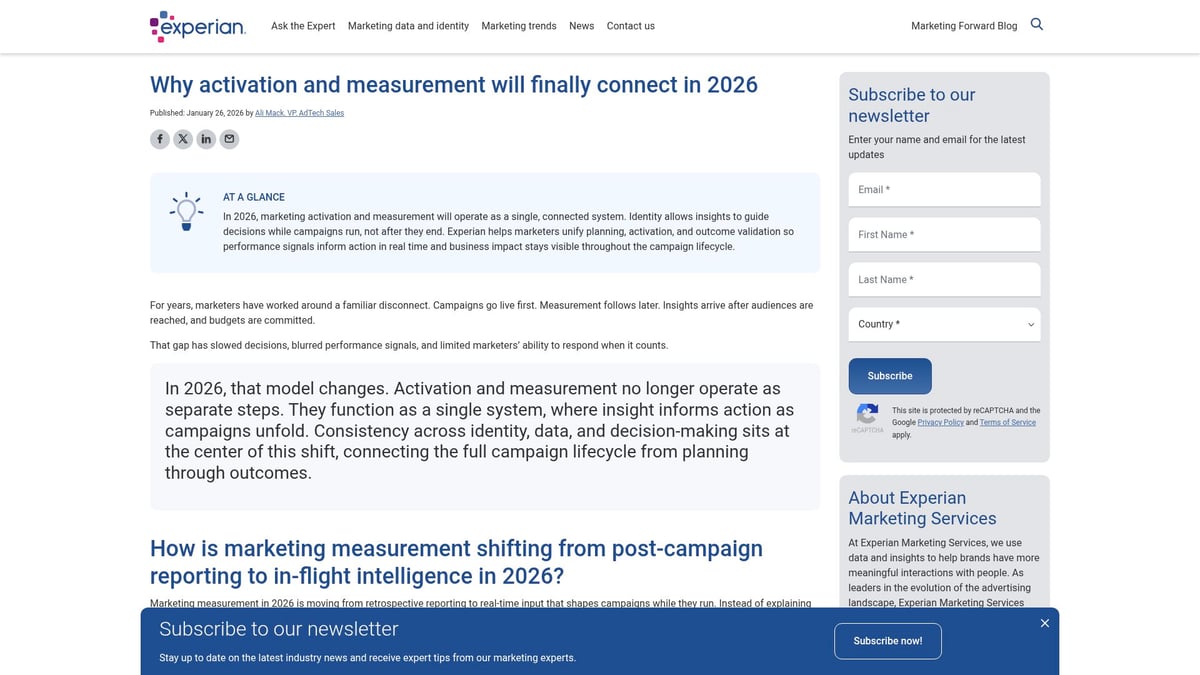1200x675 pixels.
Task: Open the author profile for Ali Mack
Action: (x=299, y=113)
